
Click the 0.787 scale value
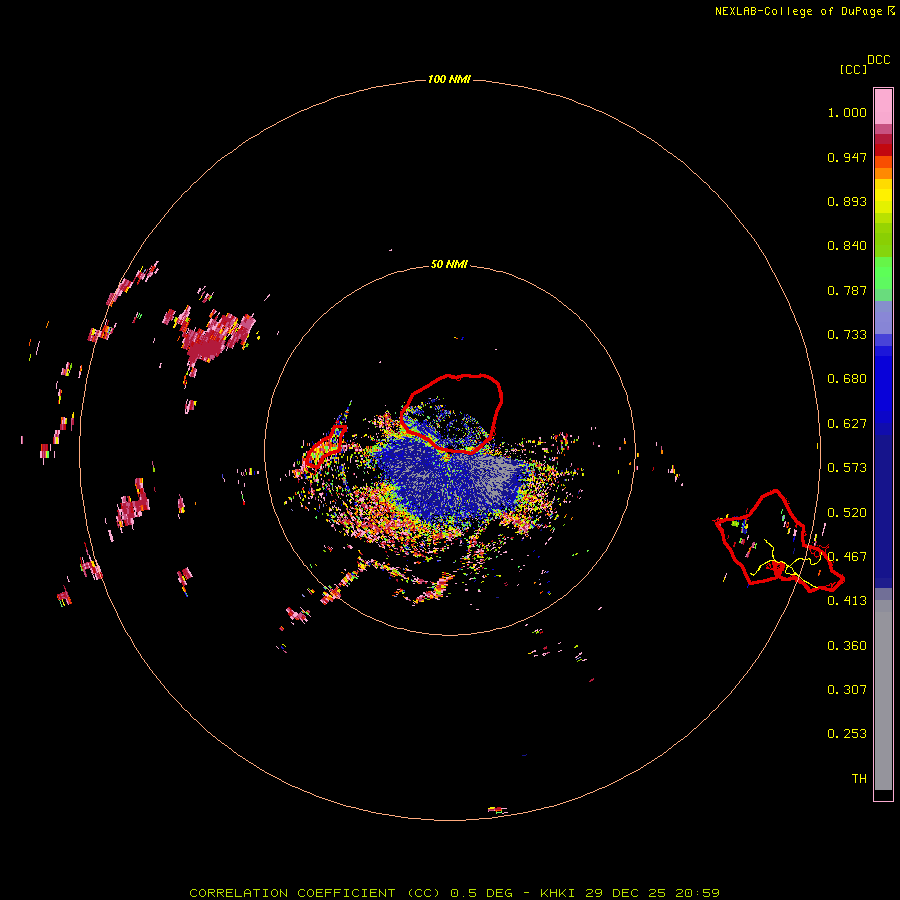pos(847,290)
